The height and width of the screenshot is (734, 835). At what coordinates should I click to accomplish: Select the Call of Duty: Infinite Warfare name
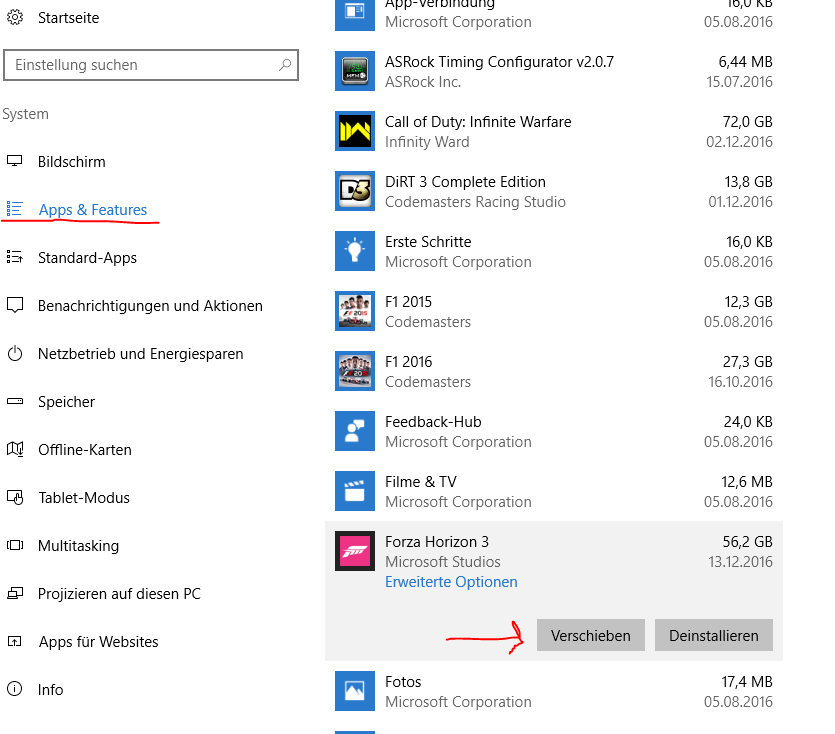[478, 122]
